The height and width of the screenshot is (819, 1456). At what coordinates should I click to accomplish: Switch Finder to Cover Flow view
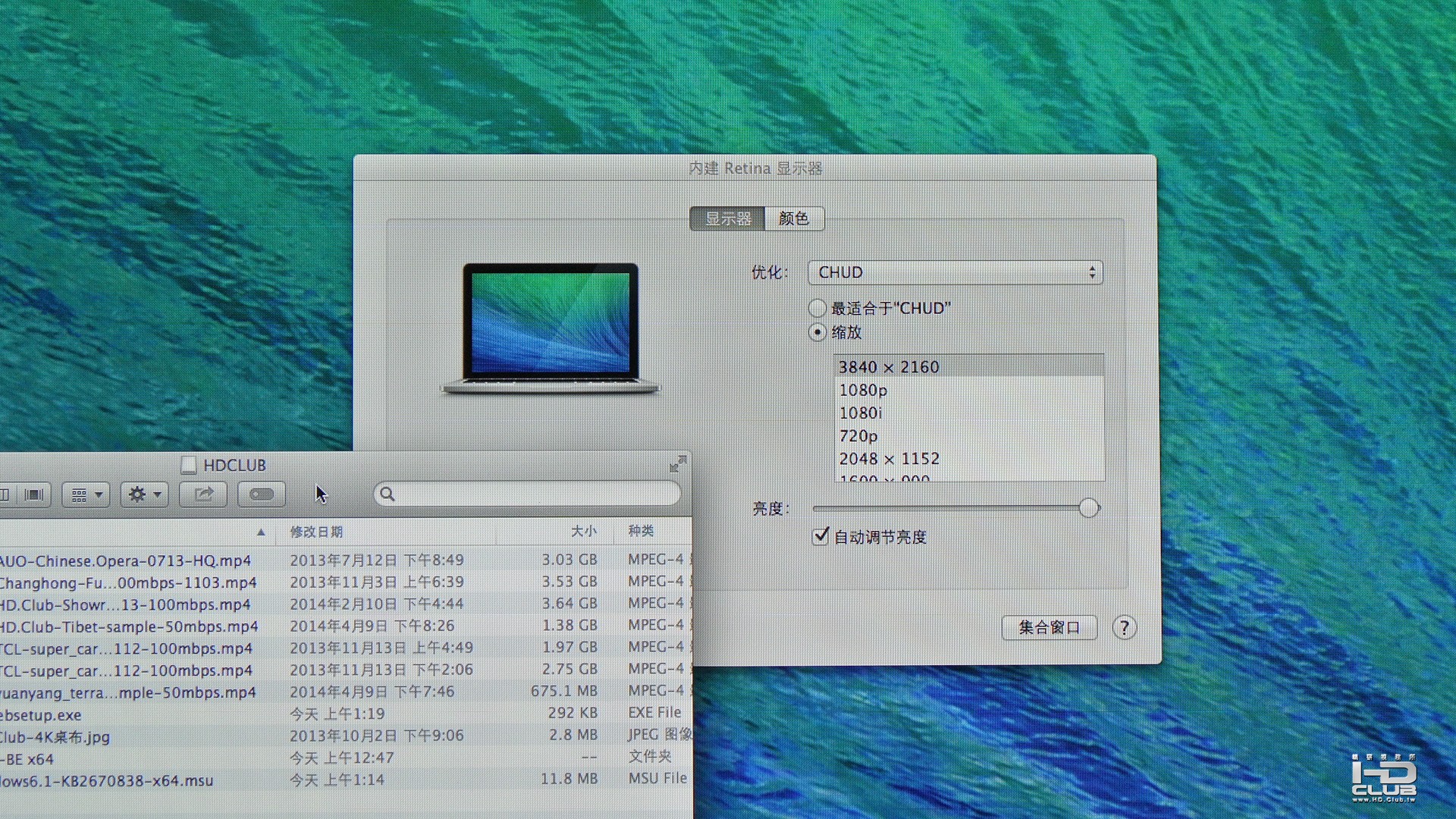tap(33, 494)
